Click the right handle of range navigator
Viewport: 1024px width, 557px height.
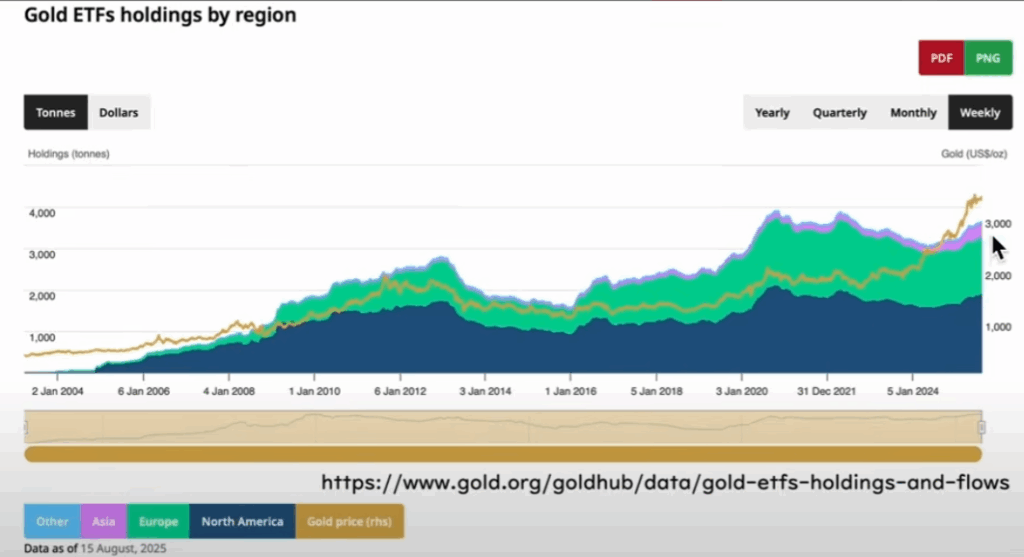tap(981, 428)
